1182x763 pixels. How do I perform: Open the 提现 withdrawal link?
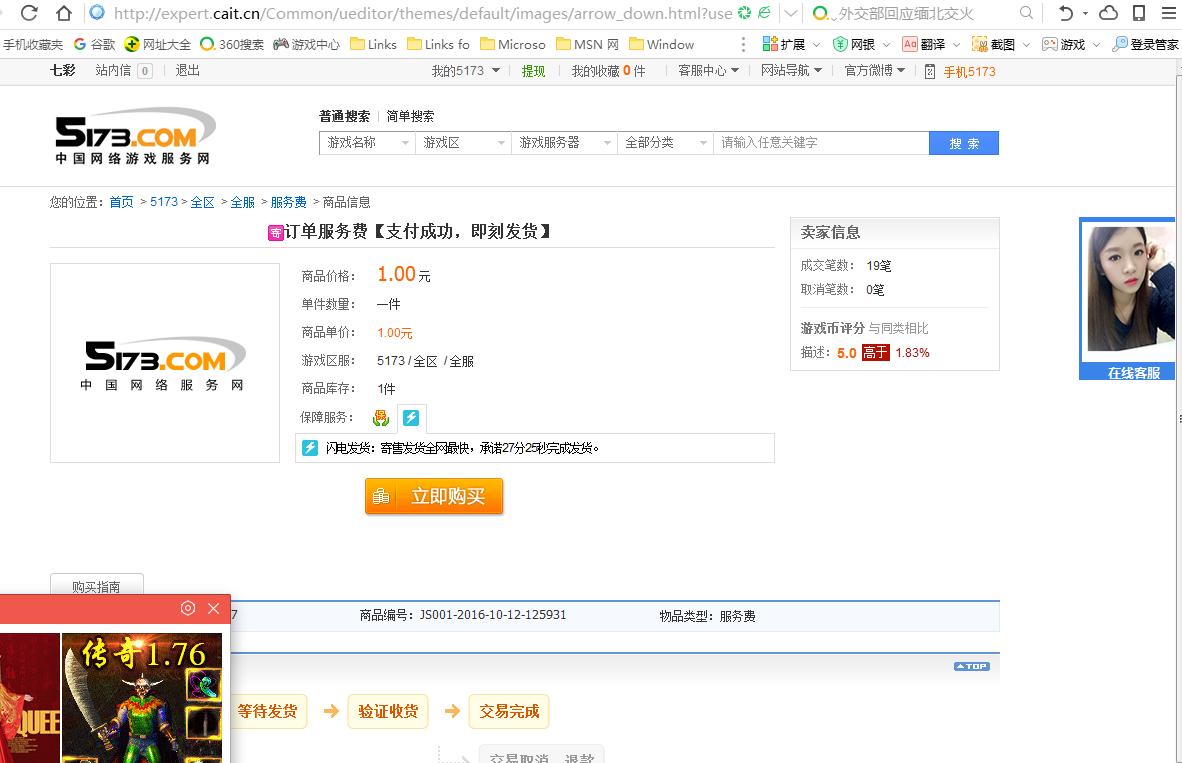(x=533, y=71)
